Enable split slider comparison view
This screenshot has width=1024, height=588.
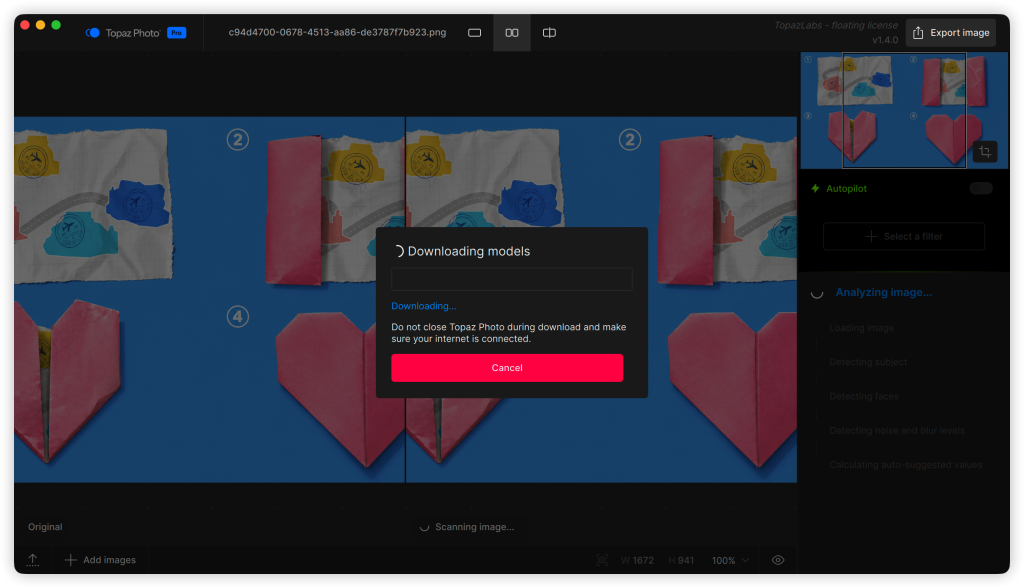click(549, 33)
